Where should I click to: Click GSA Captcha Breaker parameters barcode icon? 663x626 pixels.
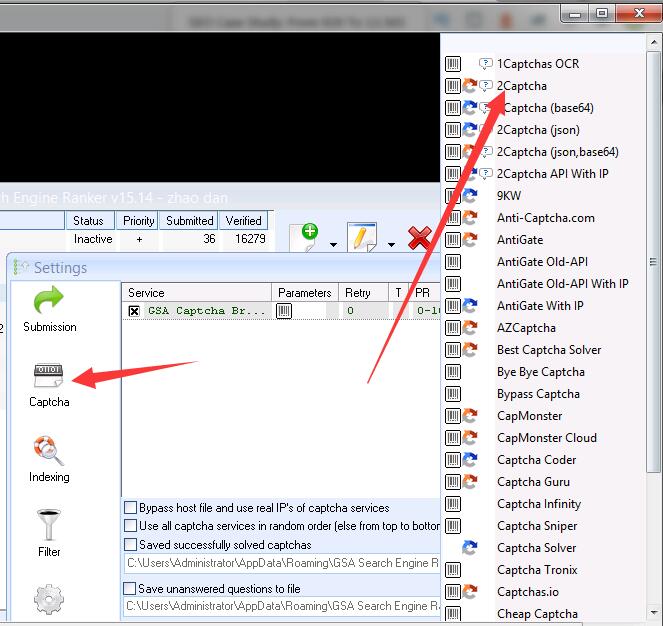[x=285, y=311]
